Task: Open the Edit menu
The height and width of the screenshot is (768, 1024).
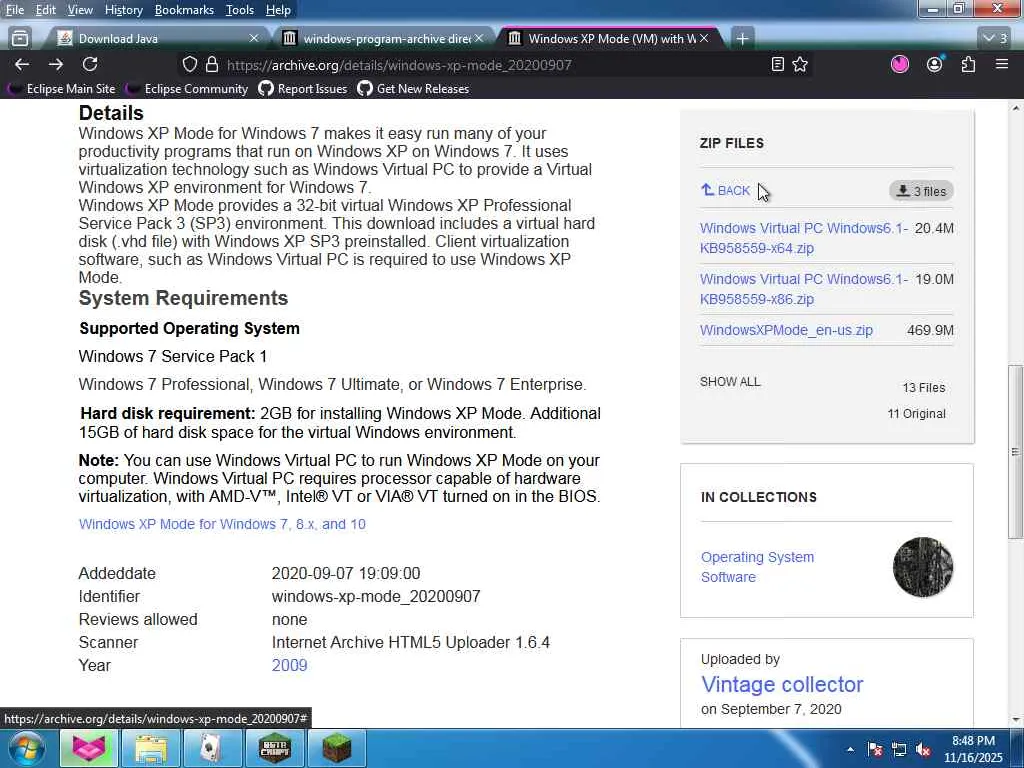Action: [x=45, y=10]
